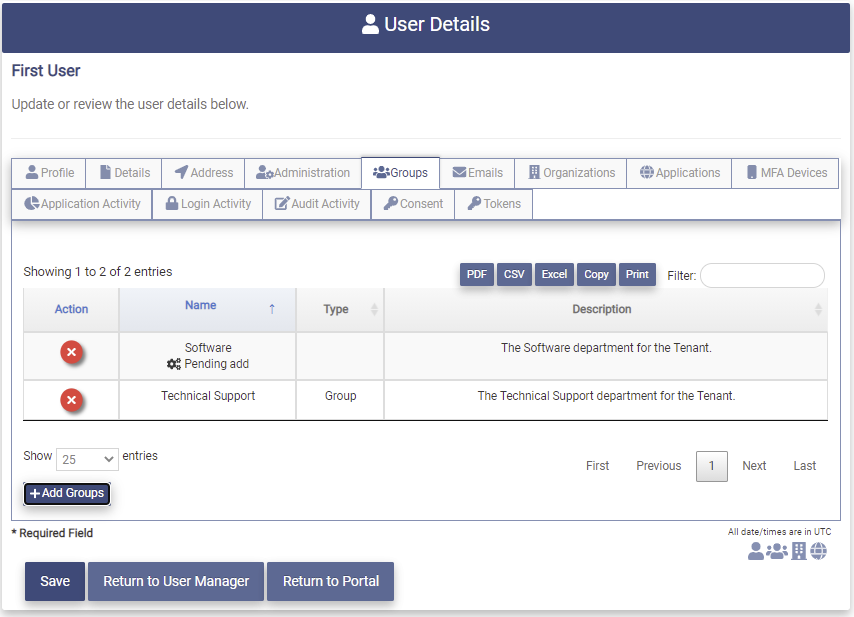
Task: Click the Technical Support department description
Action: 606,396
